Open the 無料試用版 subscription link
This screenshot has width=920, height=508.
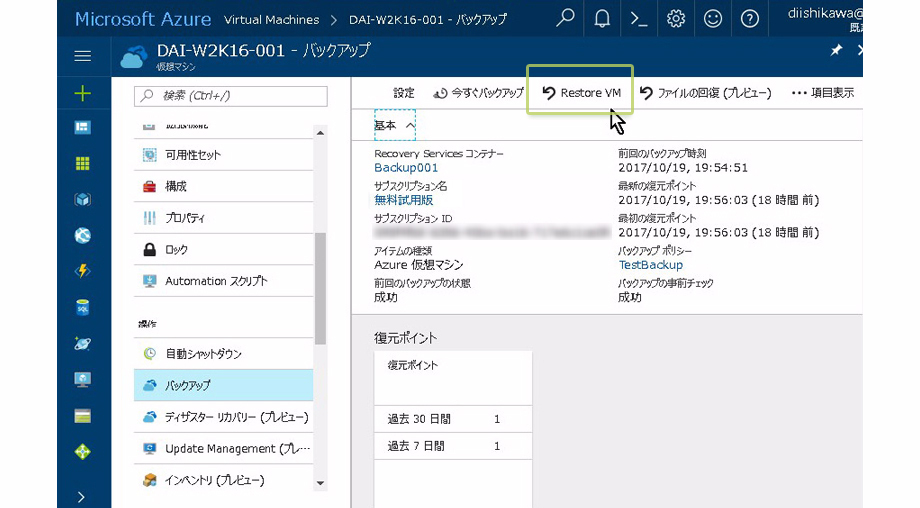point(404,200)
